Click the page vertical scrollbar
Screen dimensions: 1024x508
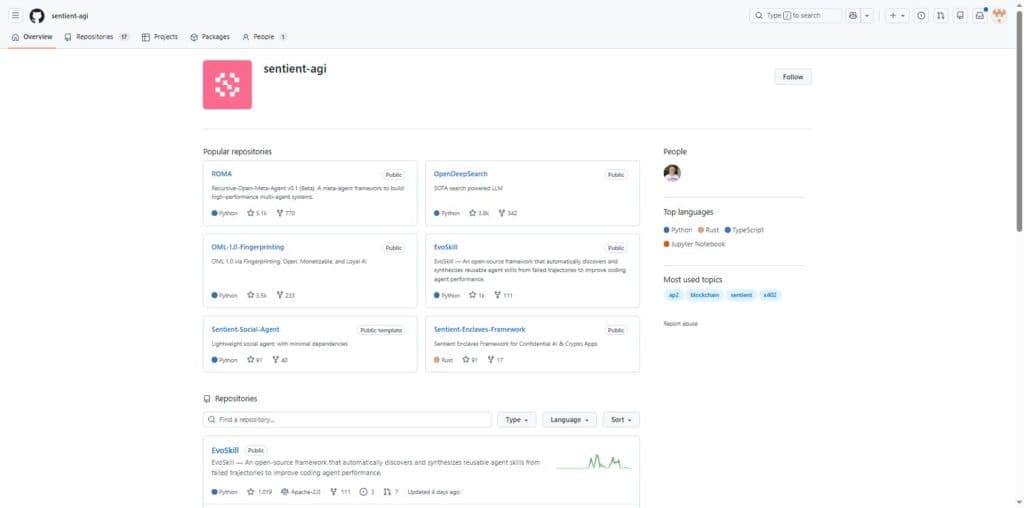[x=1019, y=119]
